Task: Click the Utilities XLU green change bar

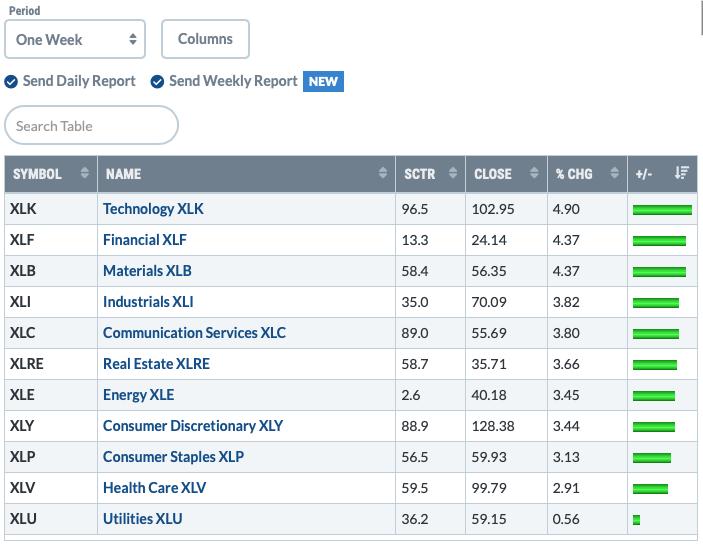Action: pyautogui.click(x=636, y=520)
